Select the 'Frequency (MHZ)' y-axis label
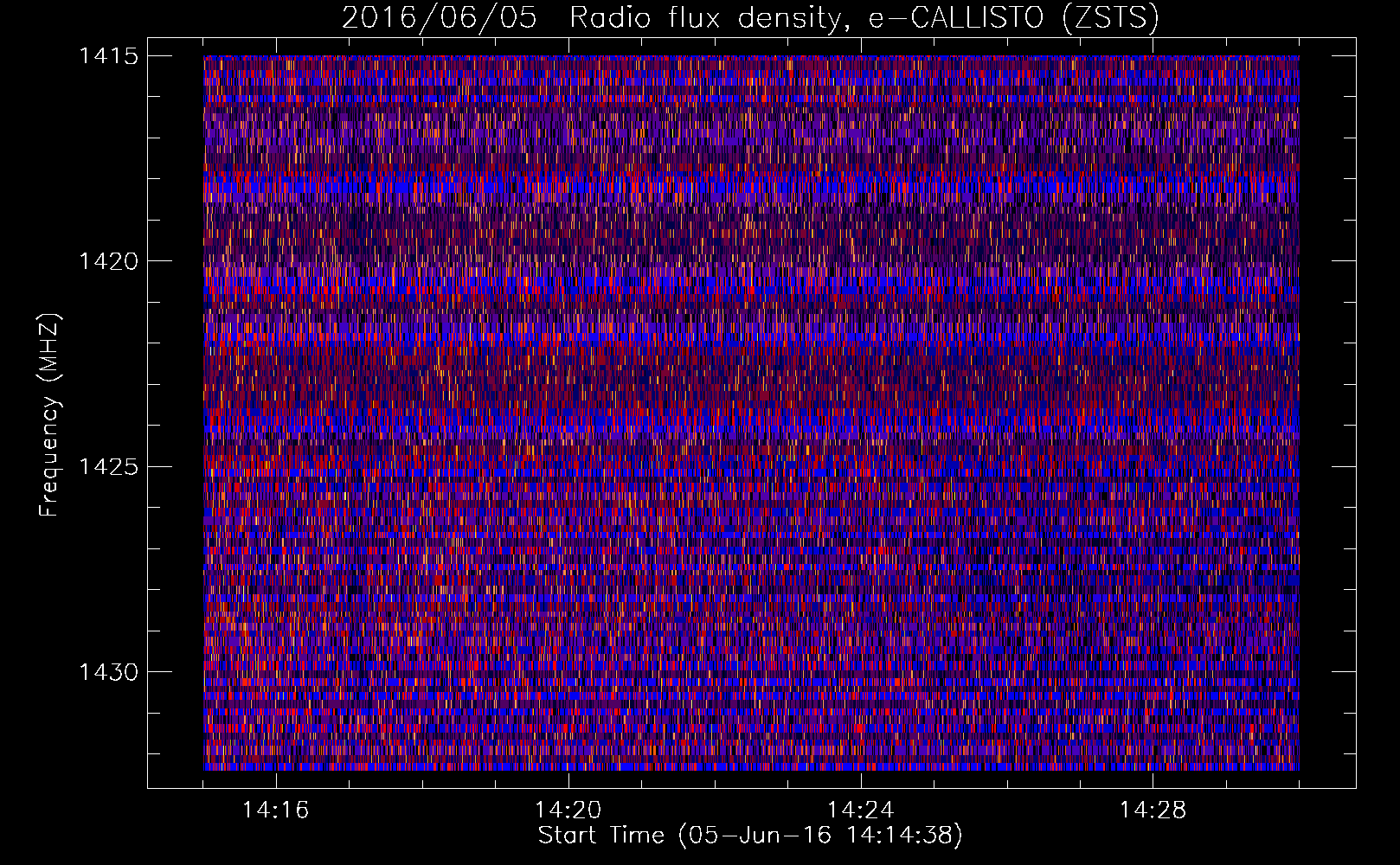 click(49, 416)
